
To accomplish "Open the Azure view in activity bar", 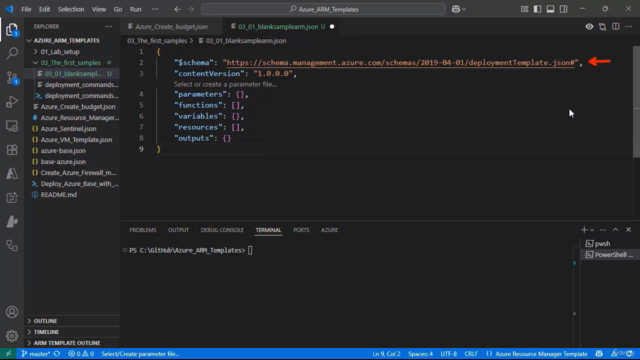I will pyautogui.click(x=12, y=174).
